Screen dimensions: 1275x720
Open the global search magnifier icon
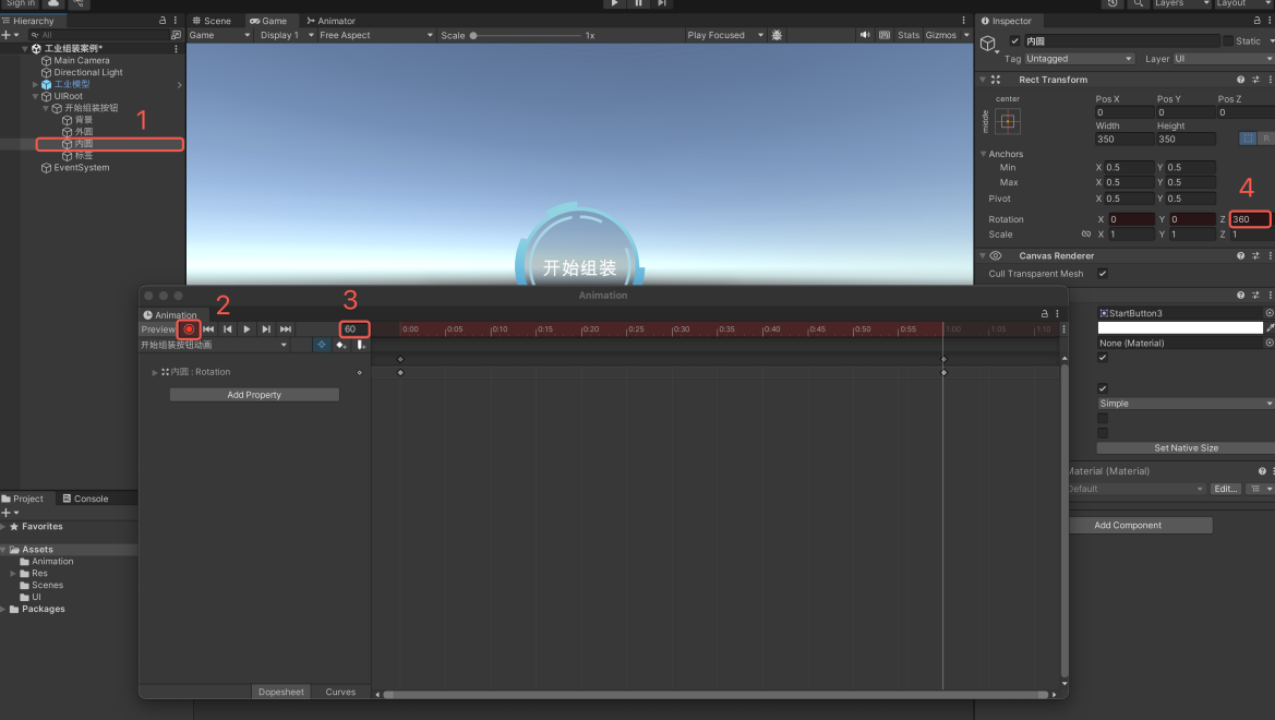click(x=1139, y=4)
